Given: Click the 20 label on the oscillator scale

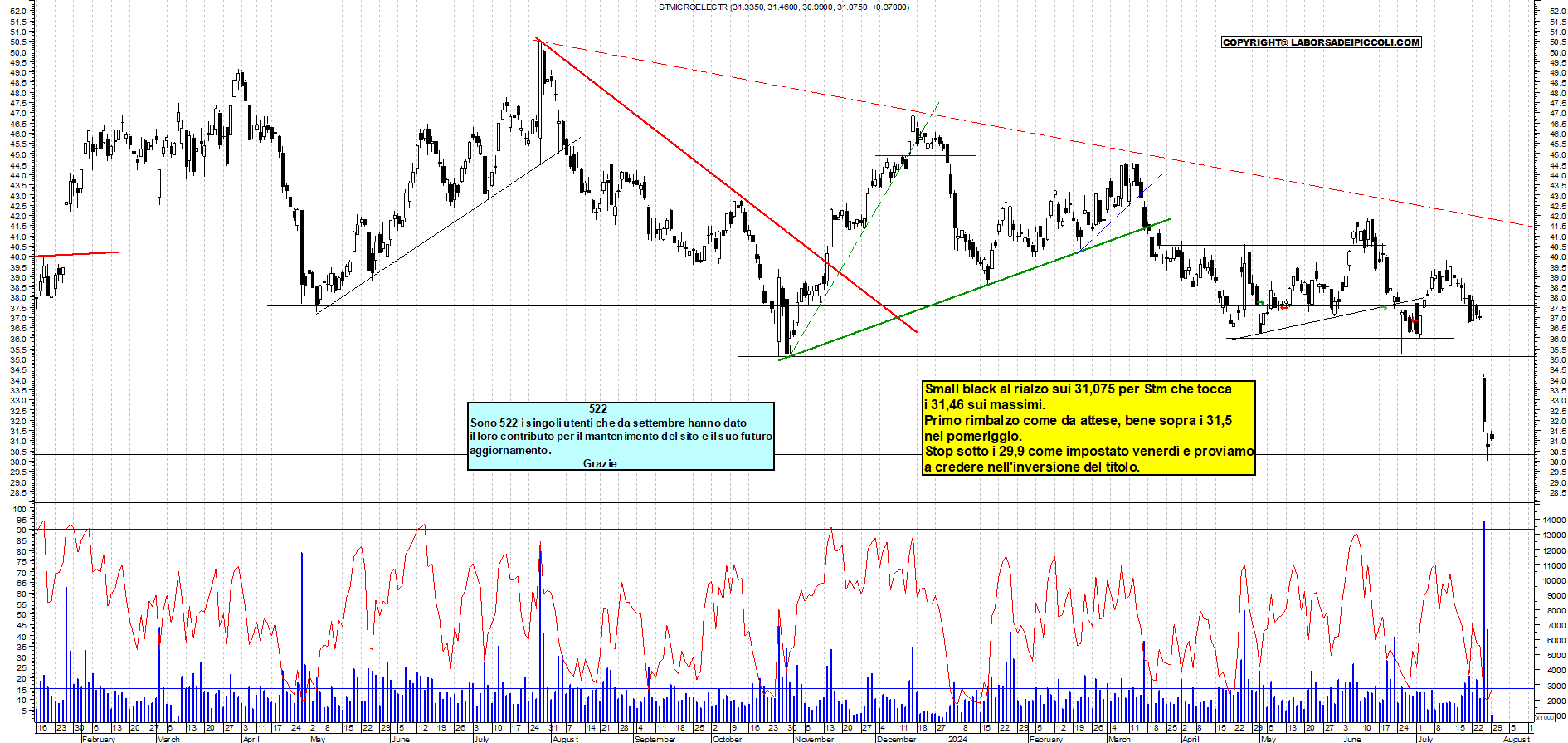Looking at the screenshot, I should click(x=22, y=679).
